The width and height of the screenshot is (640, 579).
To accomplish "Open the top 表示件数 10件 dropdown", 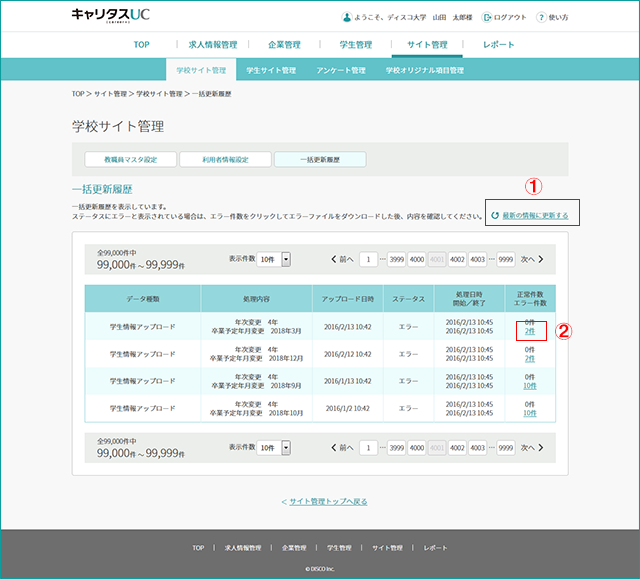I will (273, 259).
